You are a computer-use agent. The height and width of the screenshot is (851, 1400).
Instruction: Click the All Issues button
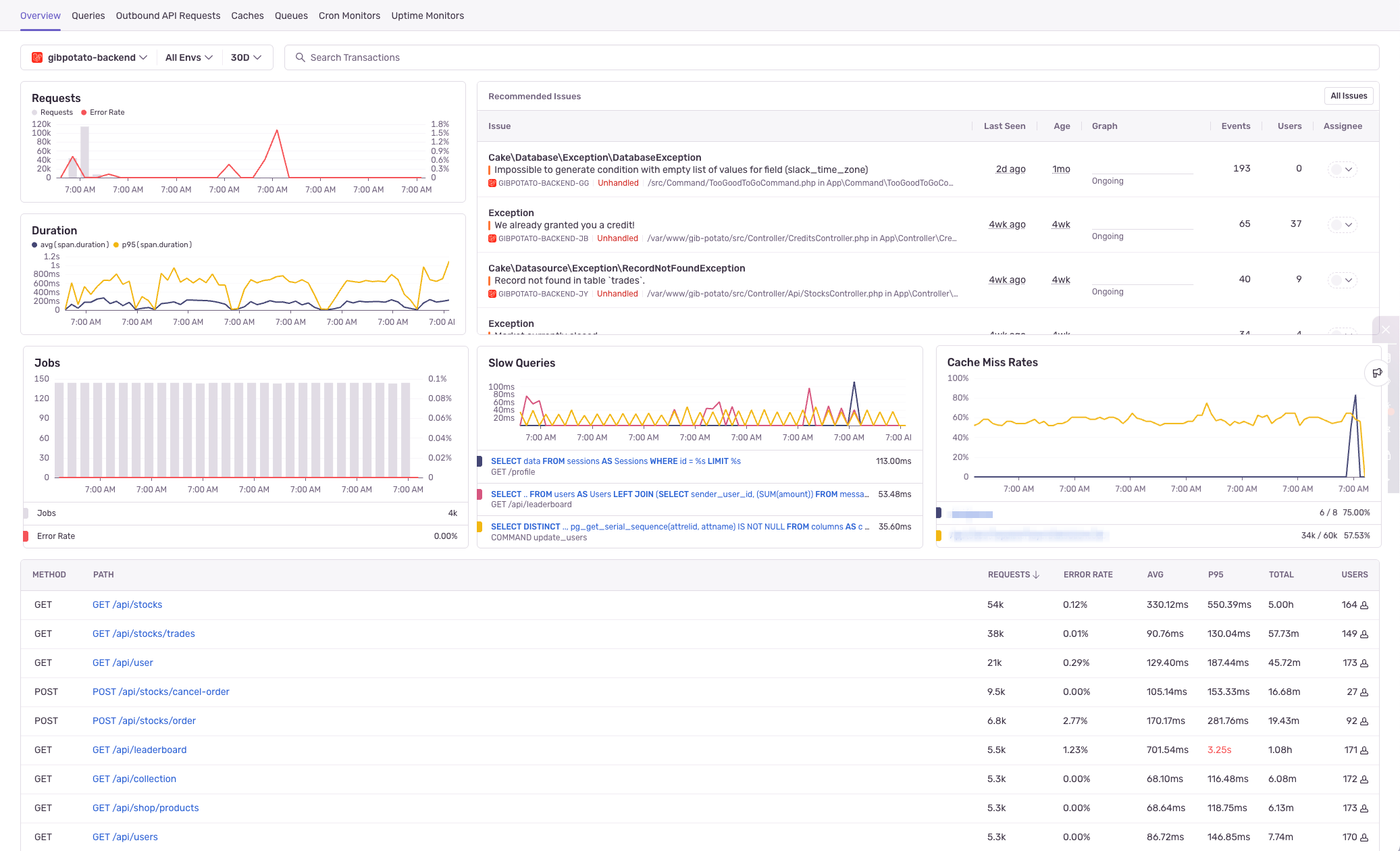pos(1348,96)
